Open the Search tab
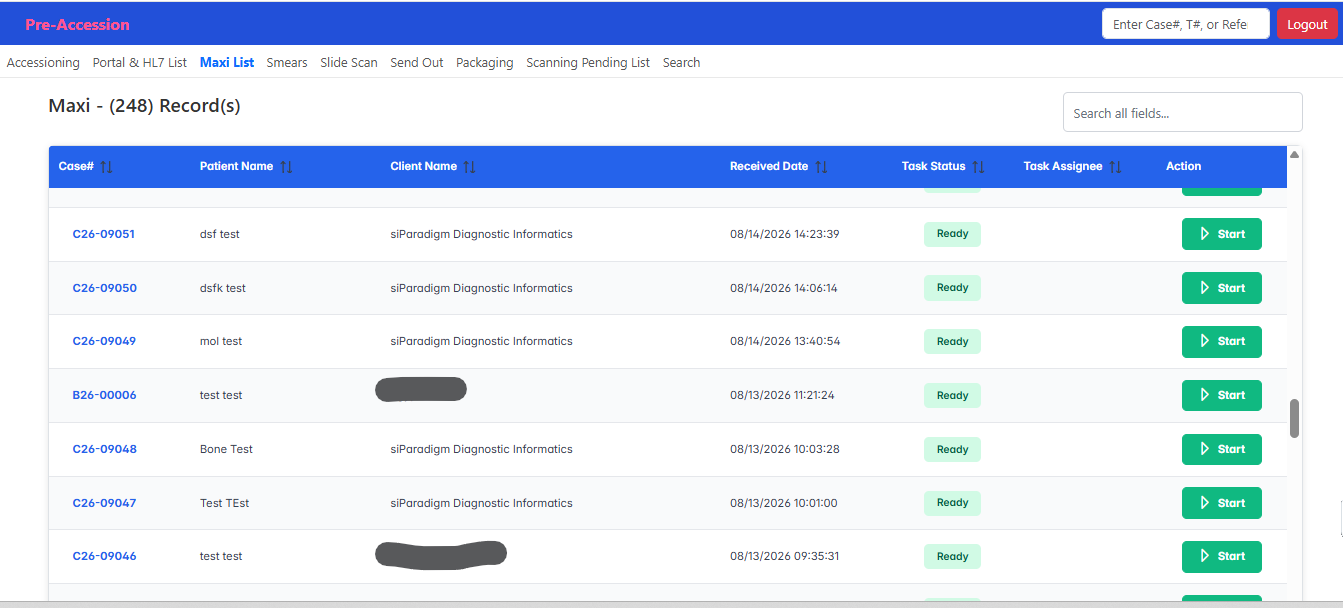This screenshot has width=1343, height=608. [681, 62]
